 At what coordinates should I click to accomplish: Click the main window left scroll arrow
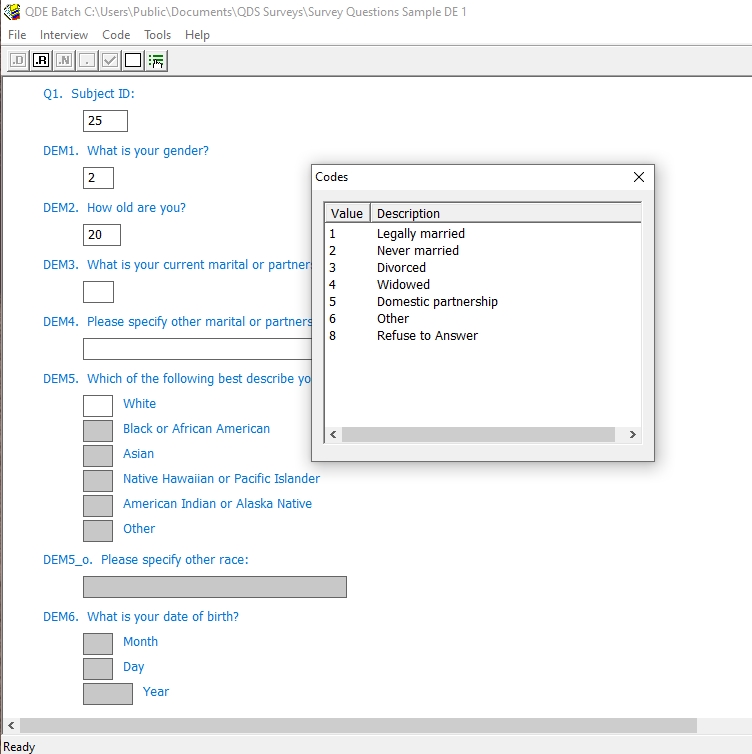click(11, 725)
